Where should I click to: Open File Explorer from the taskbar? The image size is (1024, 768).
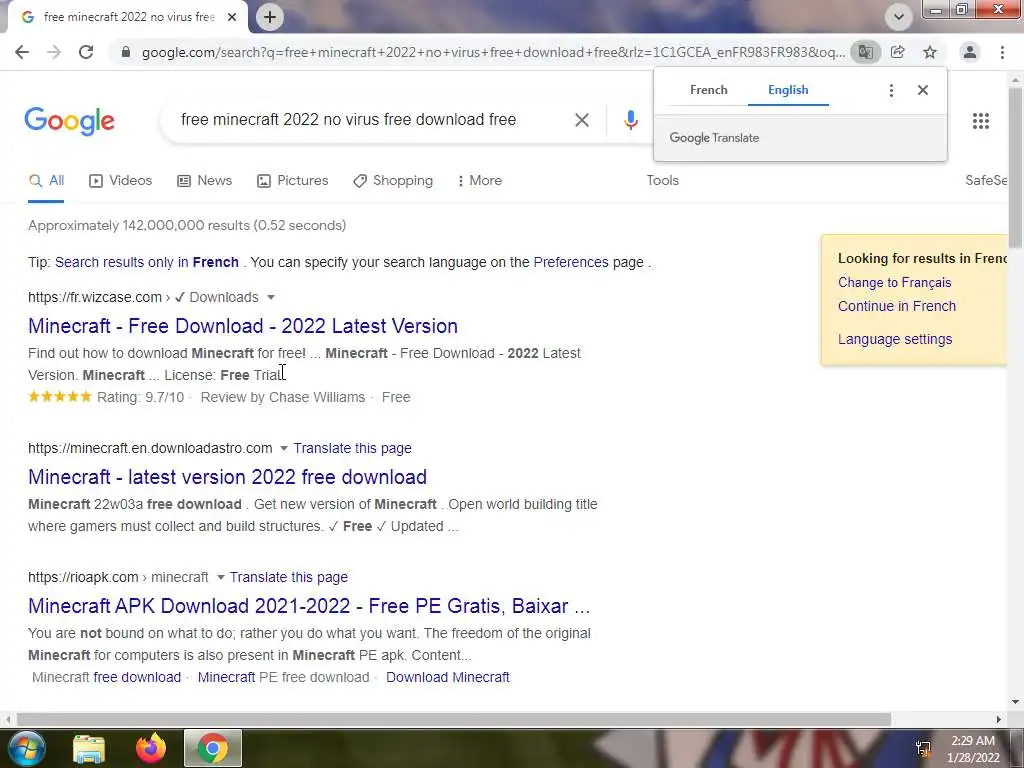pos(89,748)
